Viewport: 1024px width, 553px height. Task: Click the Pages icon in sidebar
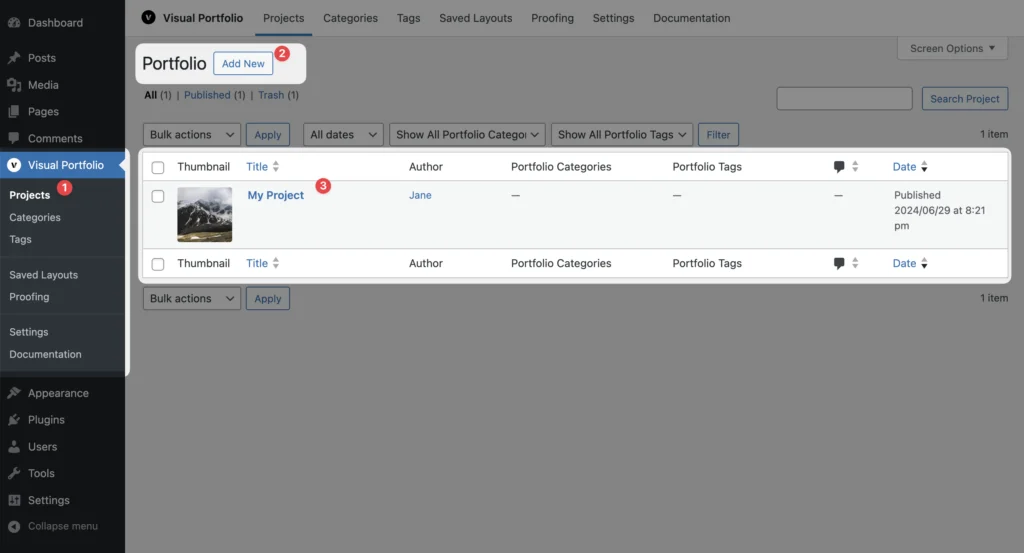[x=14, y=112]
